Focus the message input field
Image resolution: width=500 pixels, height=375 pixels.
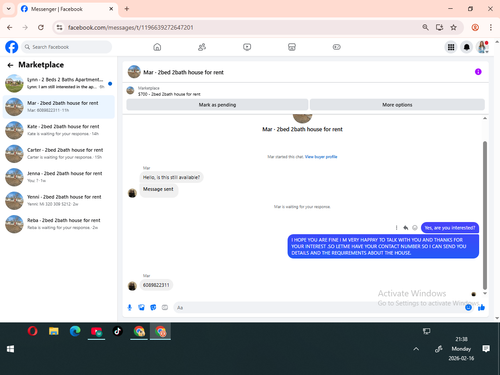pyautogui.click(x=318, y=307)
